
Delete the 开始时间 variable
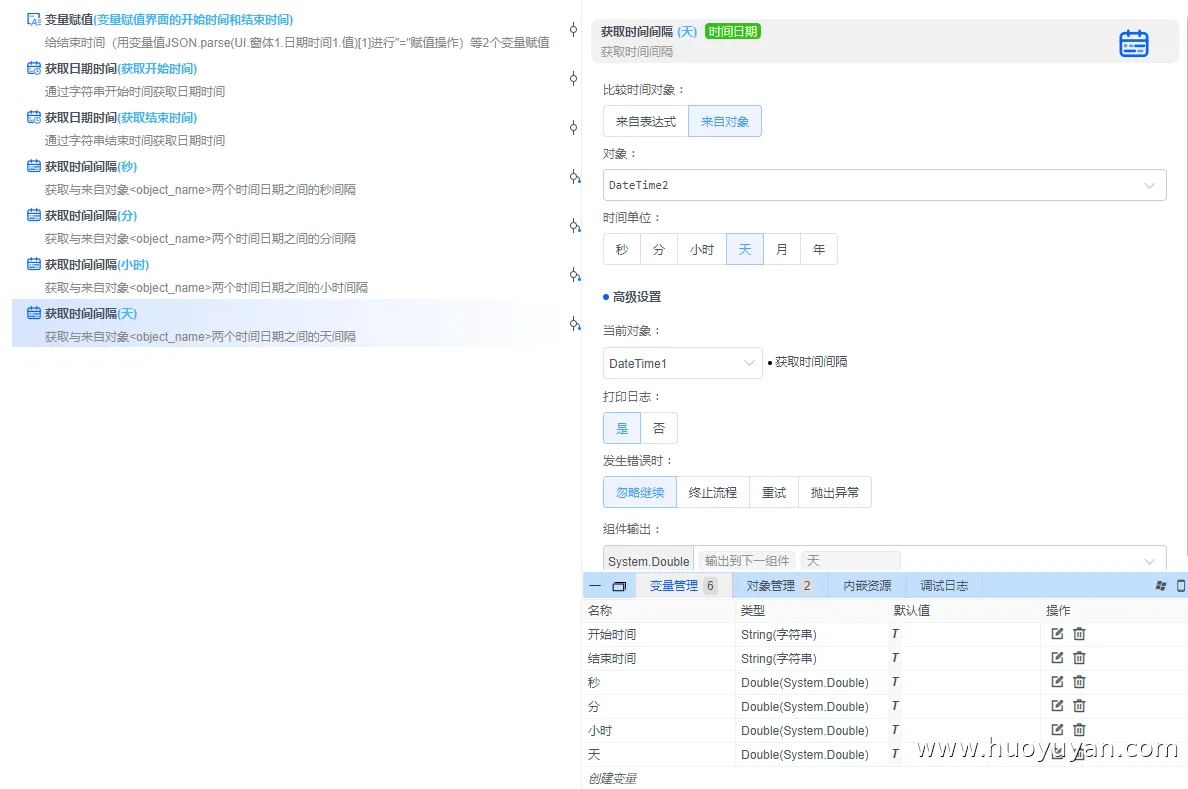[1080, 634]
